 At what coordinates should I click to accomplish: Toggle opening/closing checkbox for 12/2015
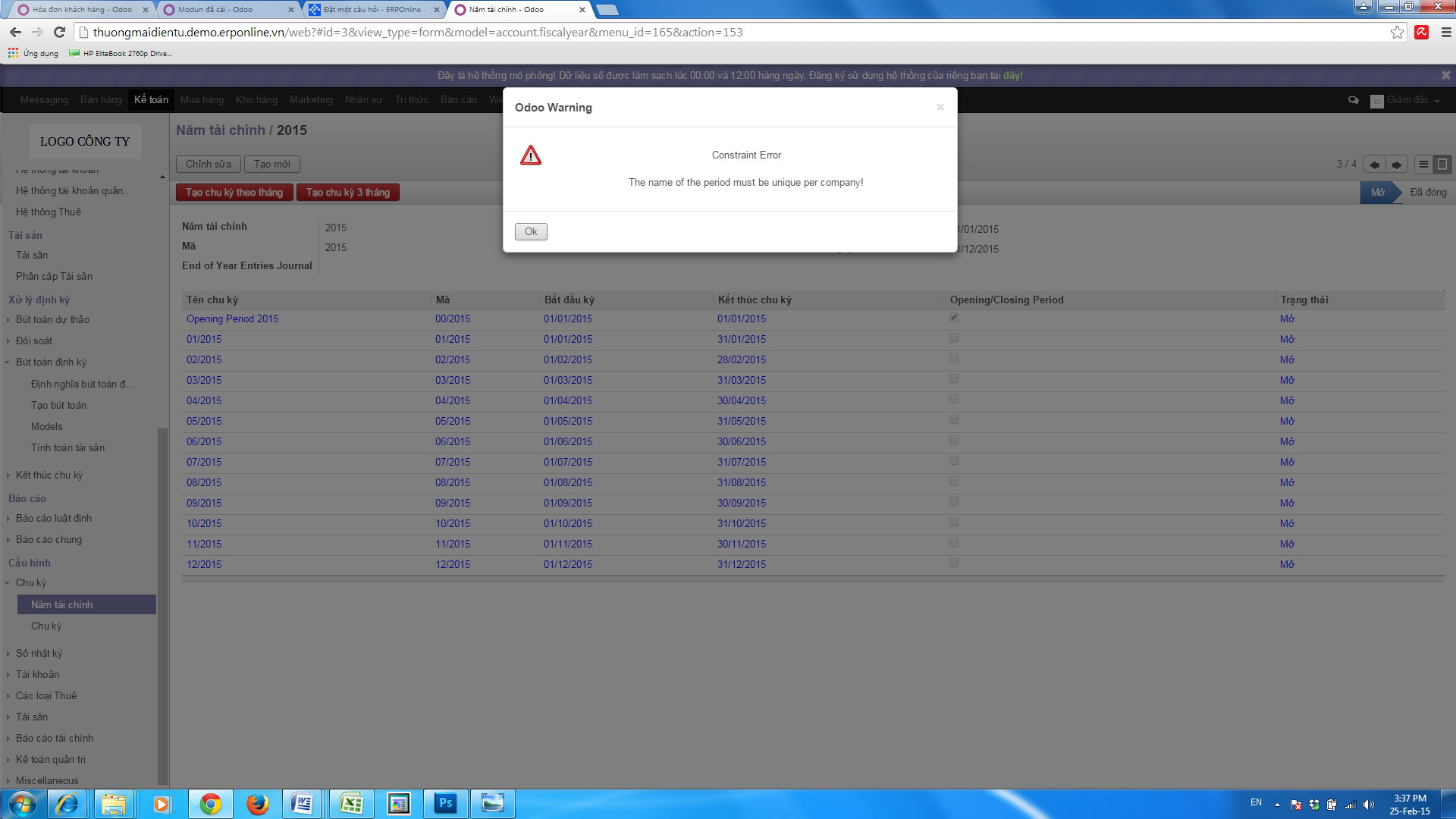pos(954,563)
